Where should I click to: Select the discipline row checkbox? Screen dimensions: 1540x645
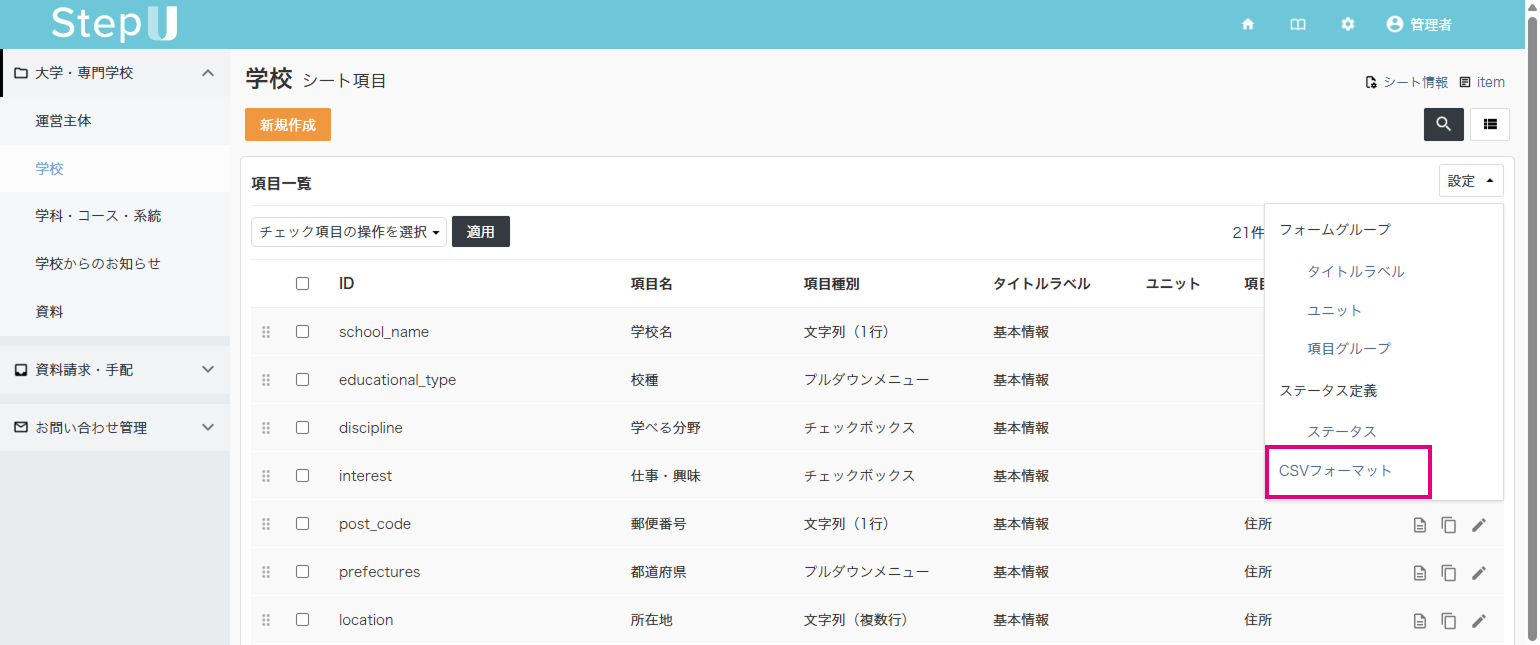pyautogui.click(x=303, y=427)
